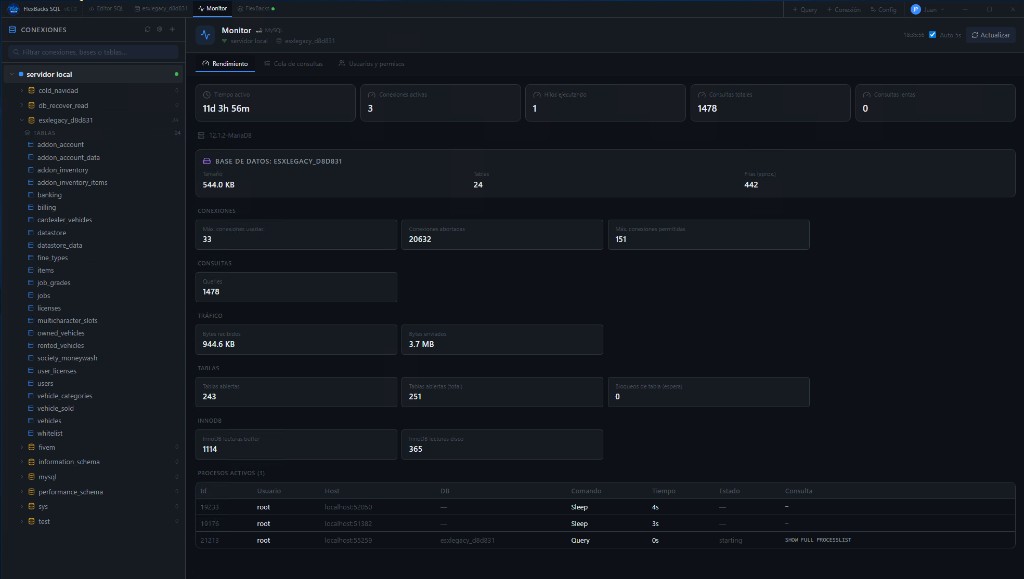
Task: Click the clock icon on Tiempo activo card
Action: tap(206, 95)
